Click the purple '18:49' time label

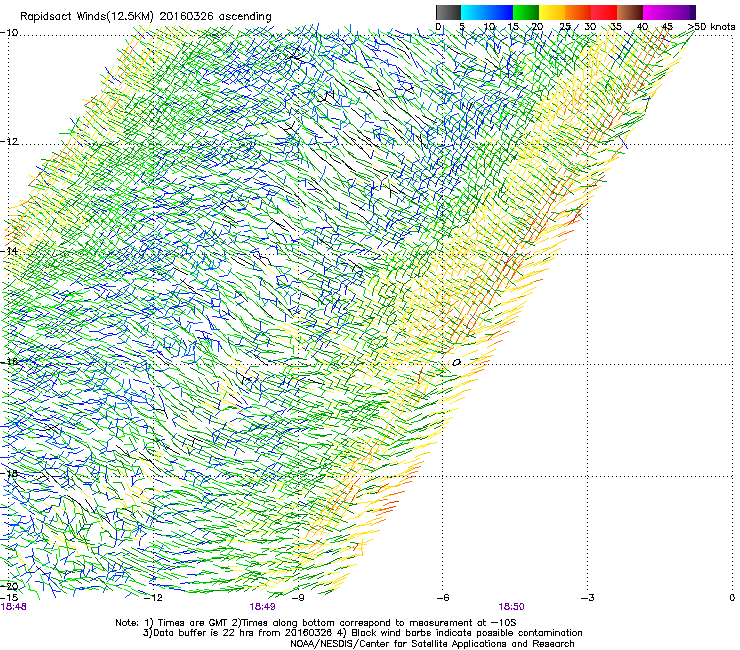coord(262,607)
